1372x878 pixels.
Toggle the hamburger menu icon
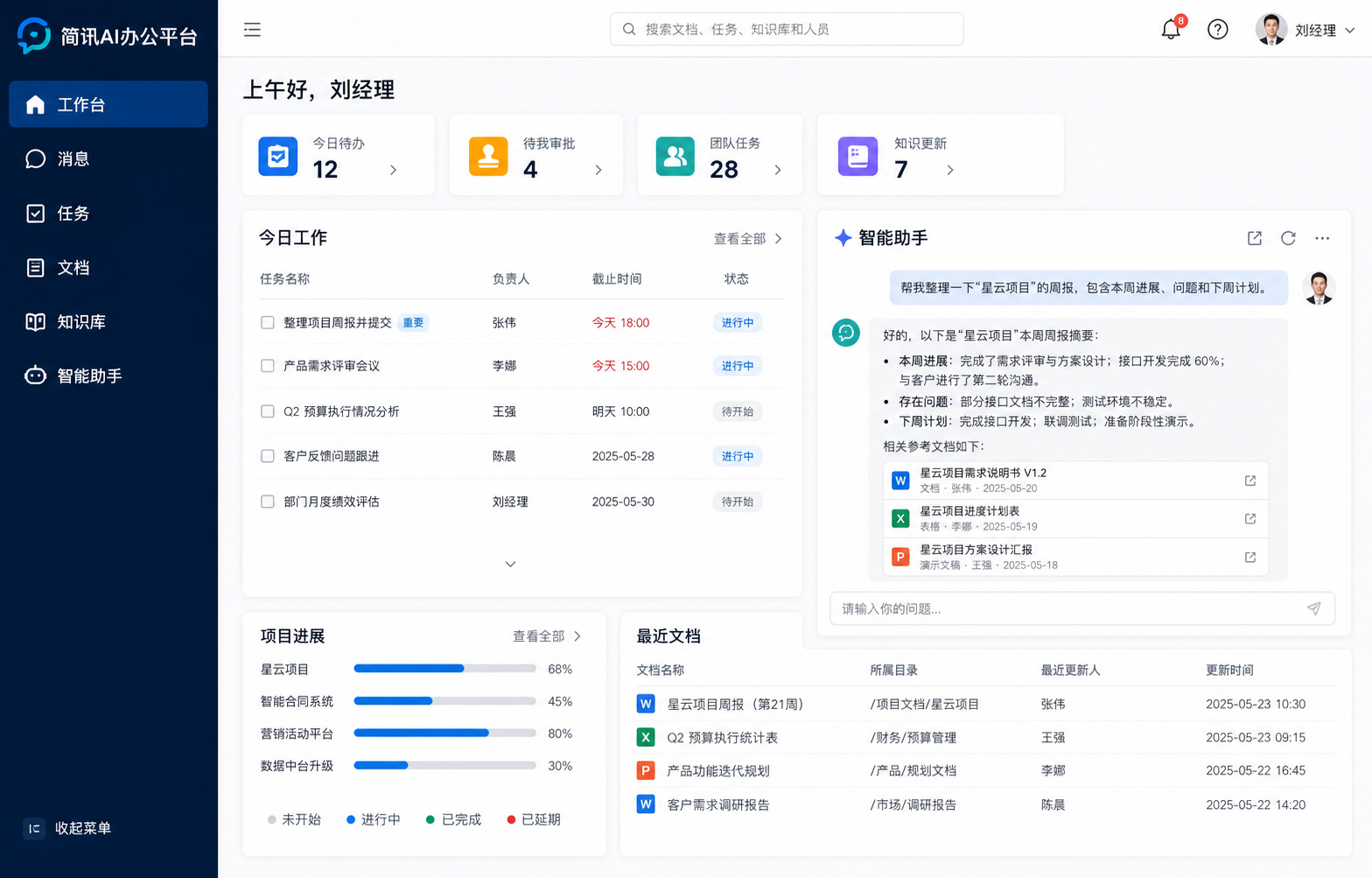[252, 30]
